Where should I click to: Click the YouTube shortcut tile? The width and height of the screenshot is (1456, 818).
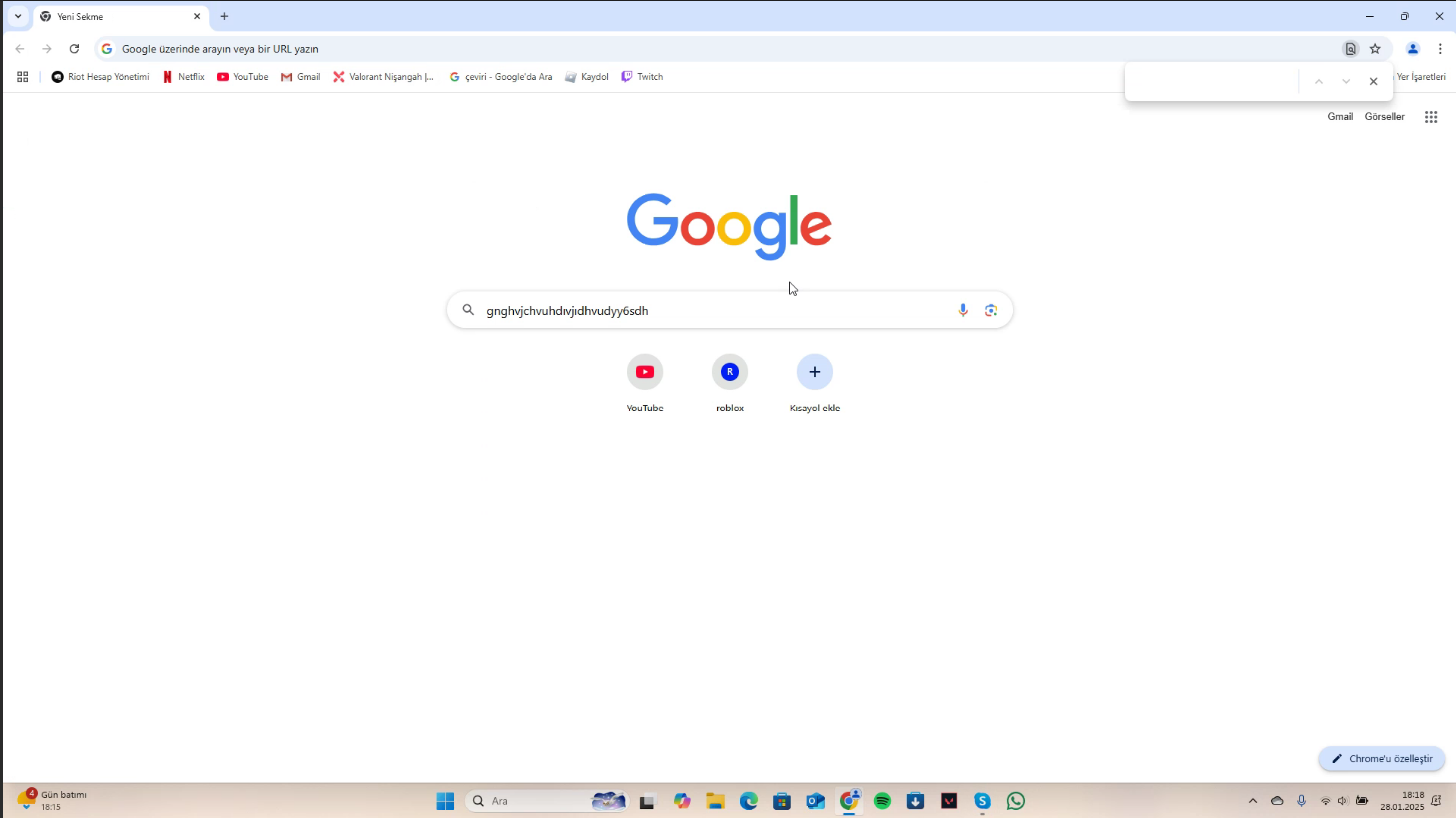pyautogui.click(x=645, y=384)
